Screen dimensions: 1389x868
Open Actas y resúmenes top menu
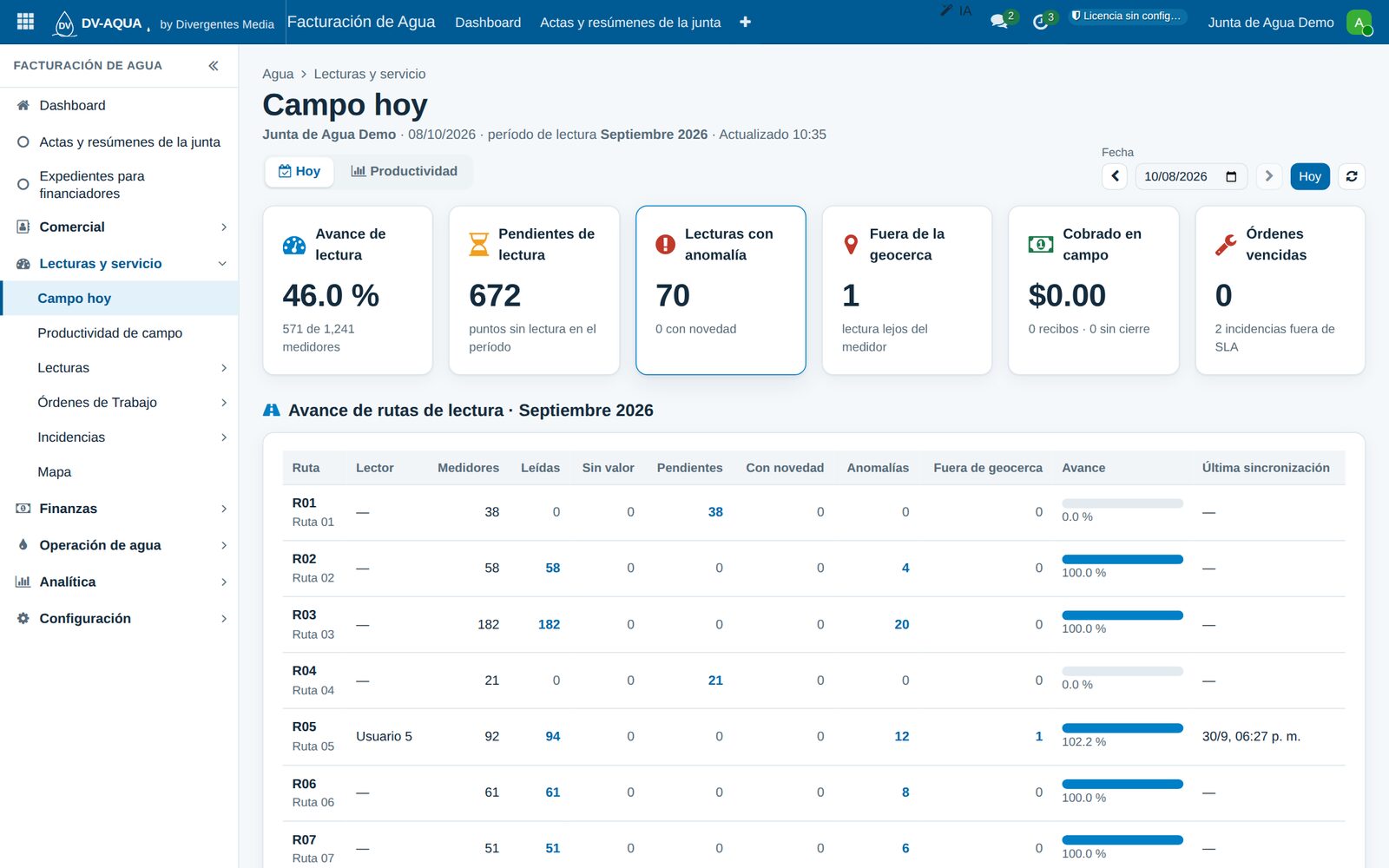630,23
